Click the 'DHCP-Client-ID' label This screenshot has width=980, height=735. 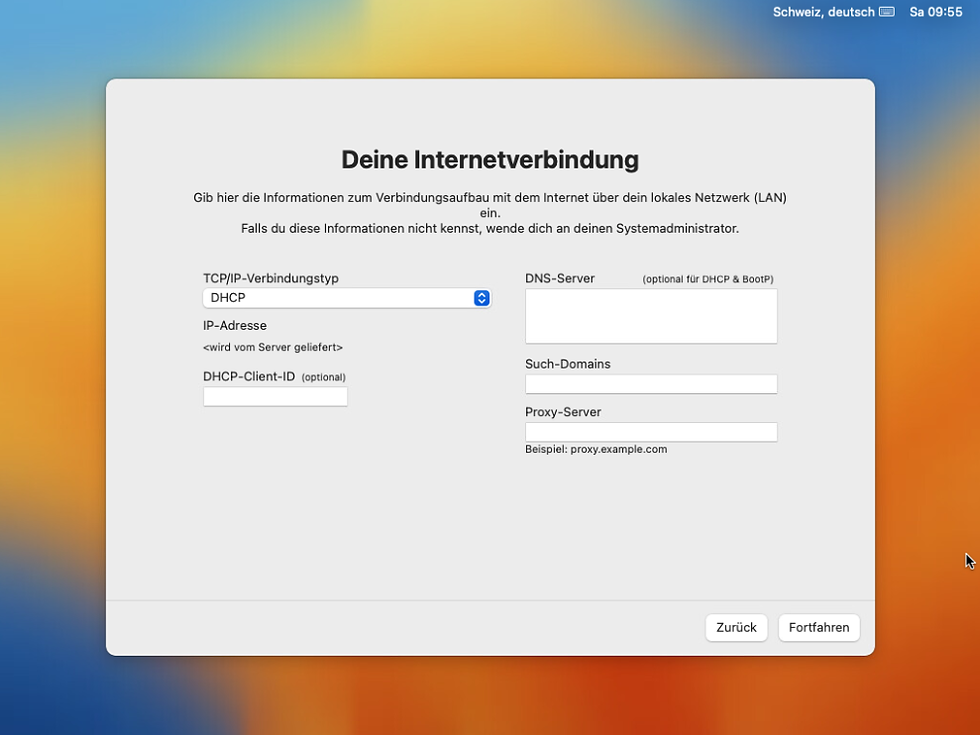[x=249, y=376]
